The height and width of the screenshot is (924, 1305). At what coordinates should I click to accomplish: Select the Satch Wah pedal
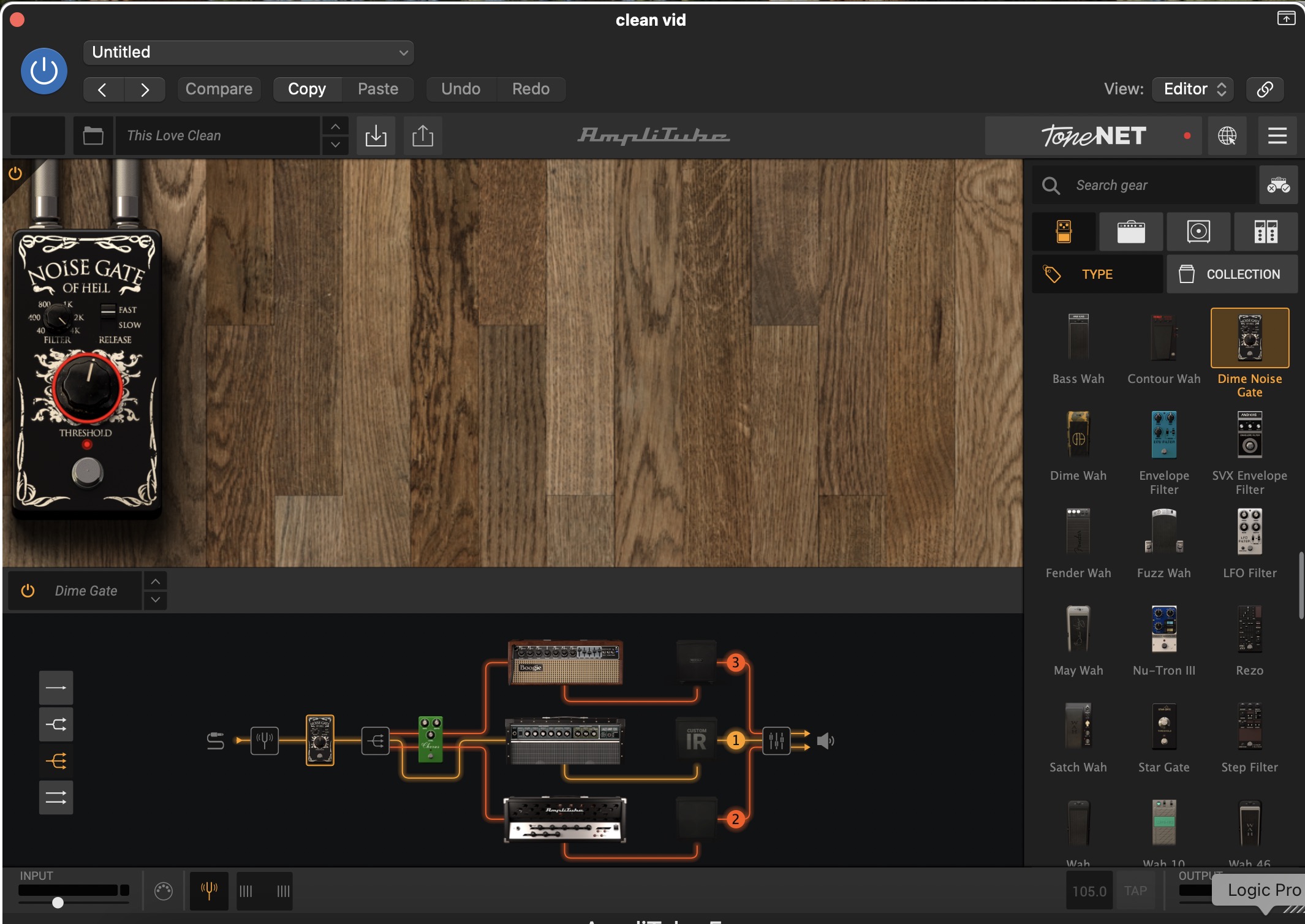pos(1078,738)
